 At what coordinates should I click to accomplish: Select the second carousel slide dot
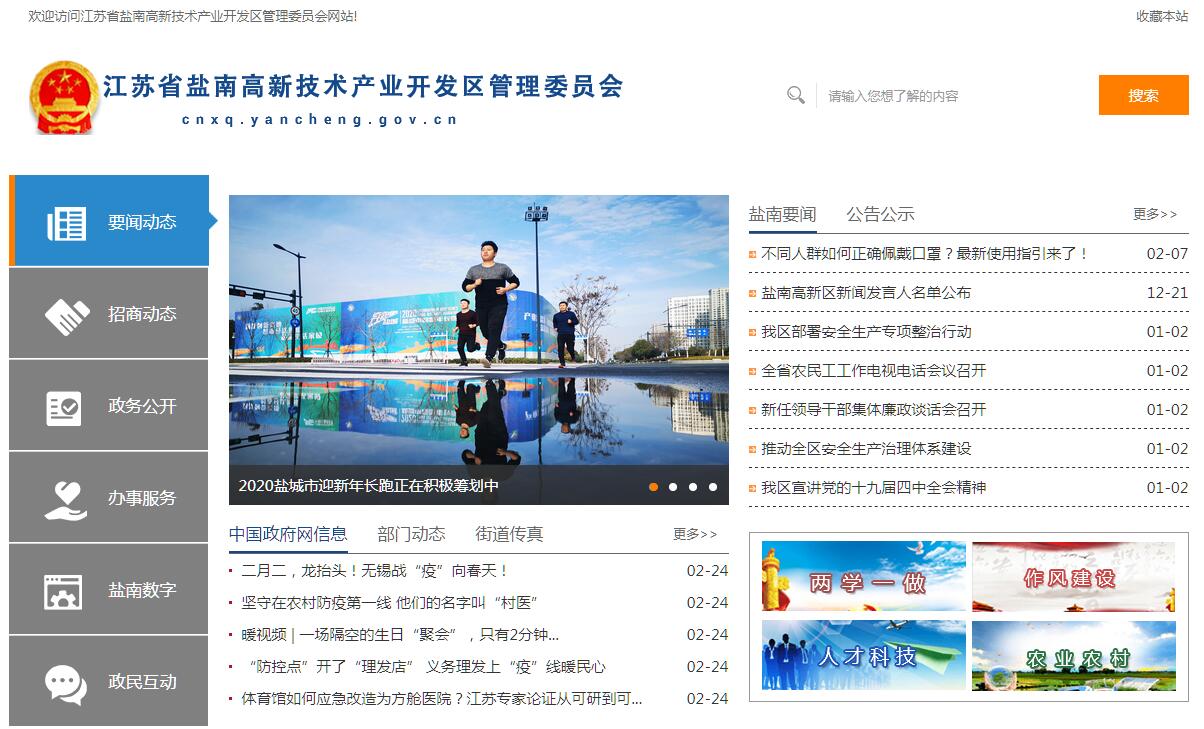tap(673, 487)
